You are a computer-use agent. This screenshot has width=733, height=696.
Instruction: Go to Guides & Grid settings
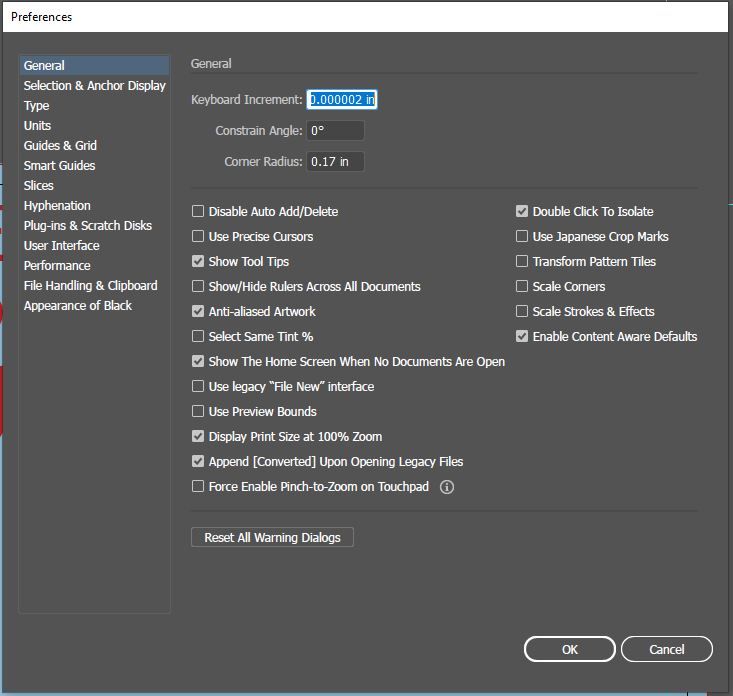pos(60,146)
